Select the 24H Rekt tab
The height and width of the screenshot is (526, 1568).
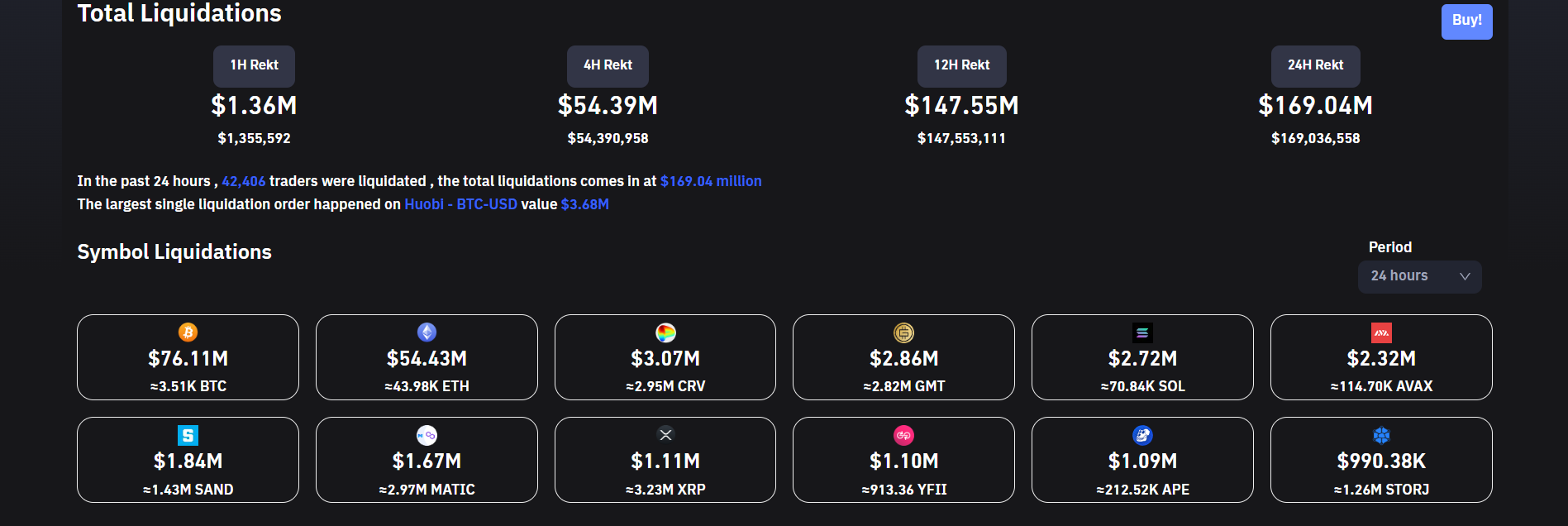coord(1315,65)
